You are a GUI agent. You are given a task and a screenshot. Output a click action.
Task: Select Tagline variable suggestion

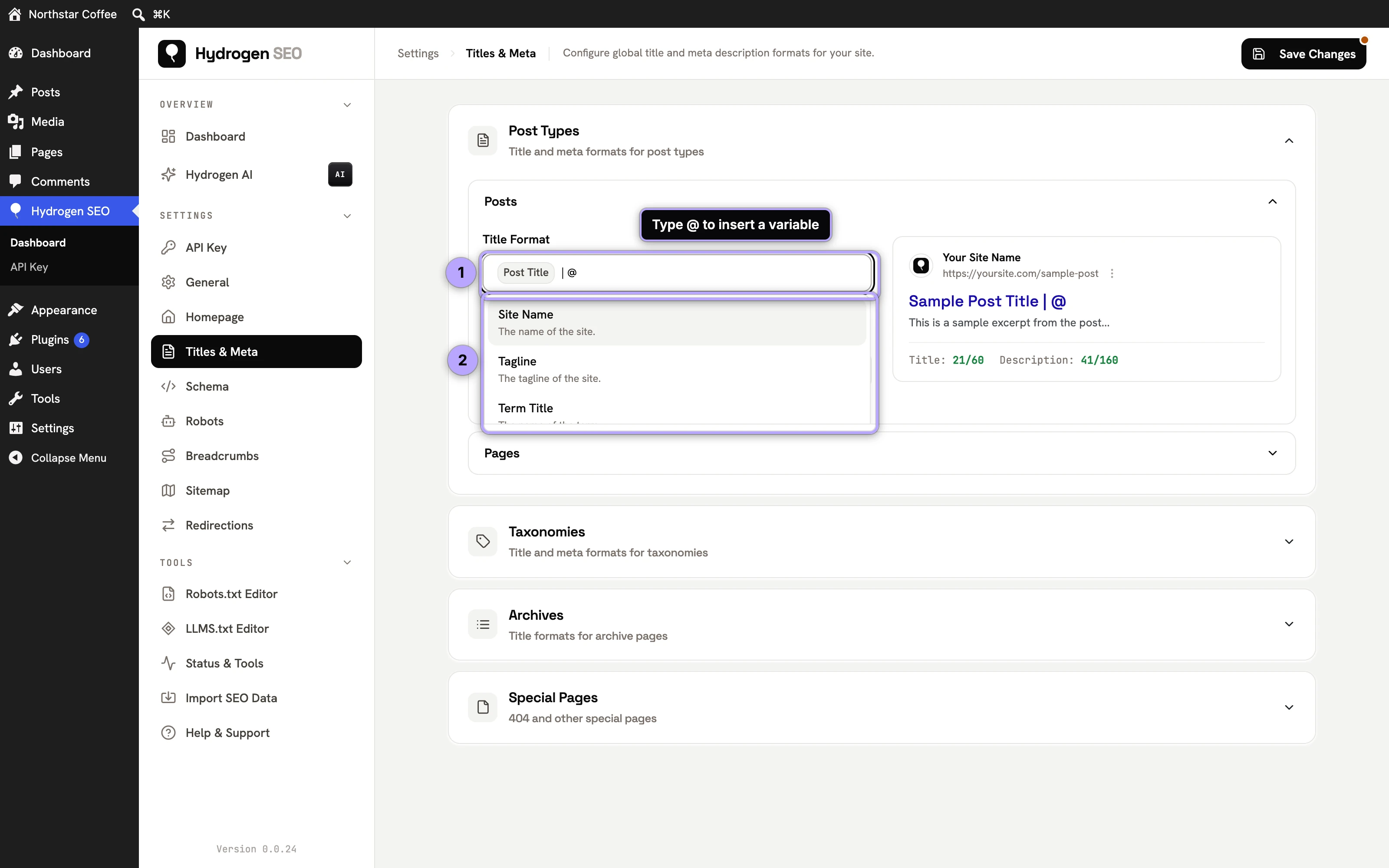(x=677, y=370)
